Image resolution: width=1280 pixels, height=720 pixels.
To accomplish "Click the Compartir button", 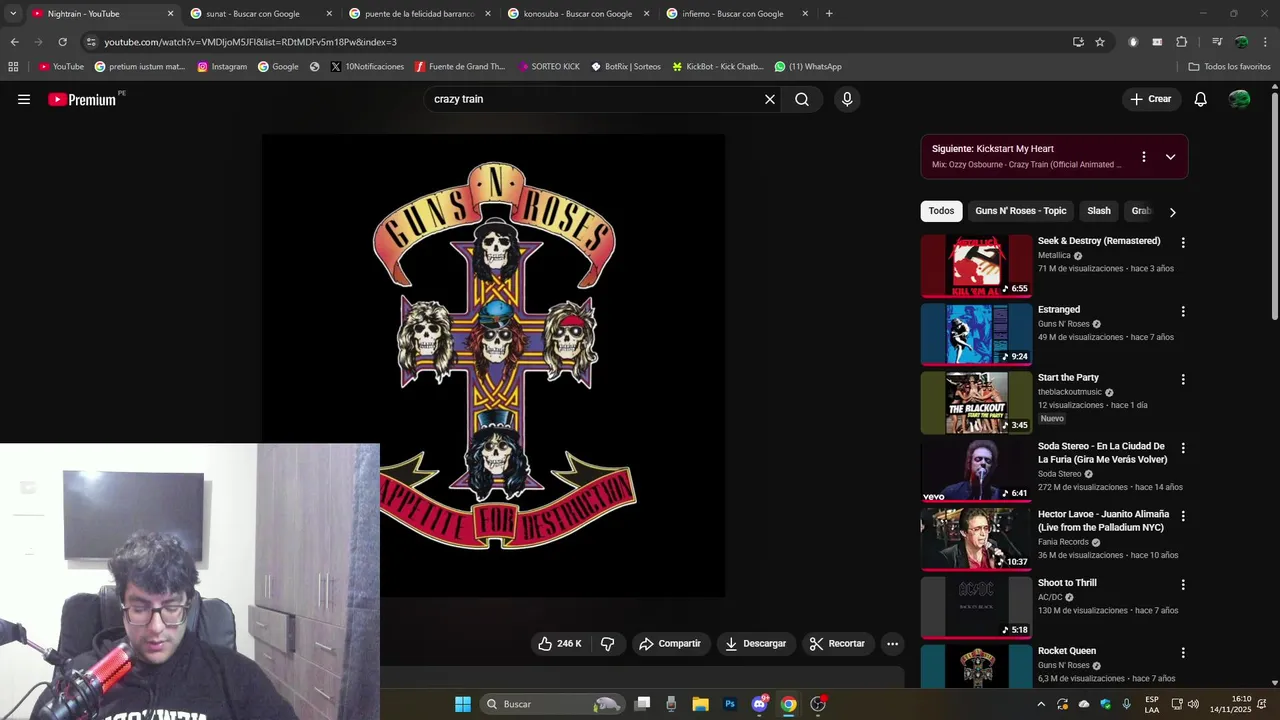I will (671, 644).
